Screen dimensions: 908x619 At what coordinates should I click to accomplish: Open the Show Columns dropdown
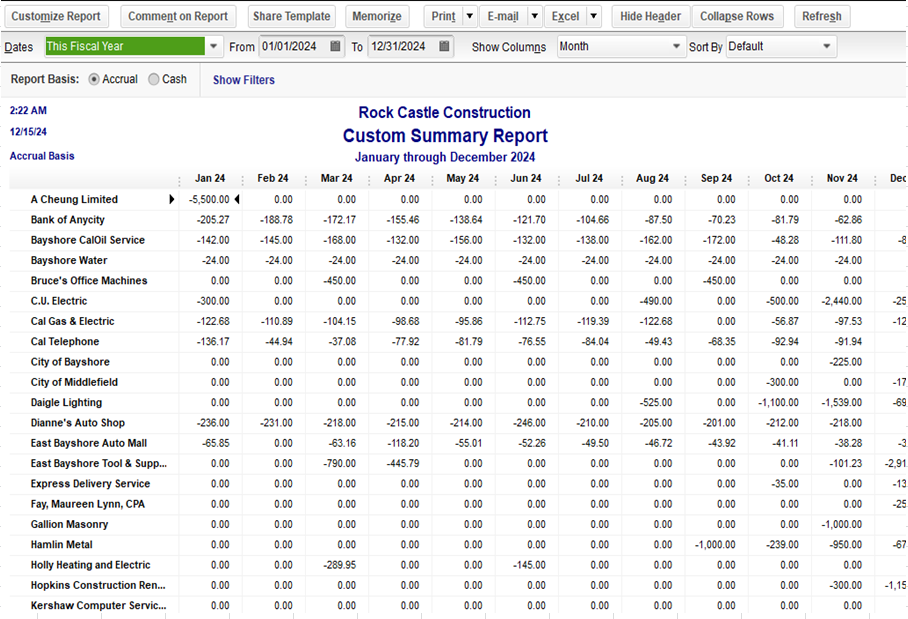coord(676,47)
